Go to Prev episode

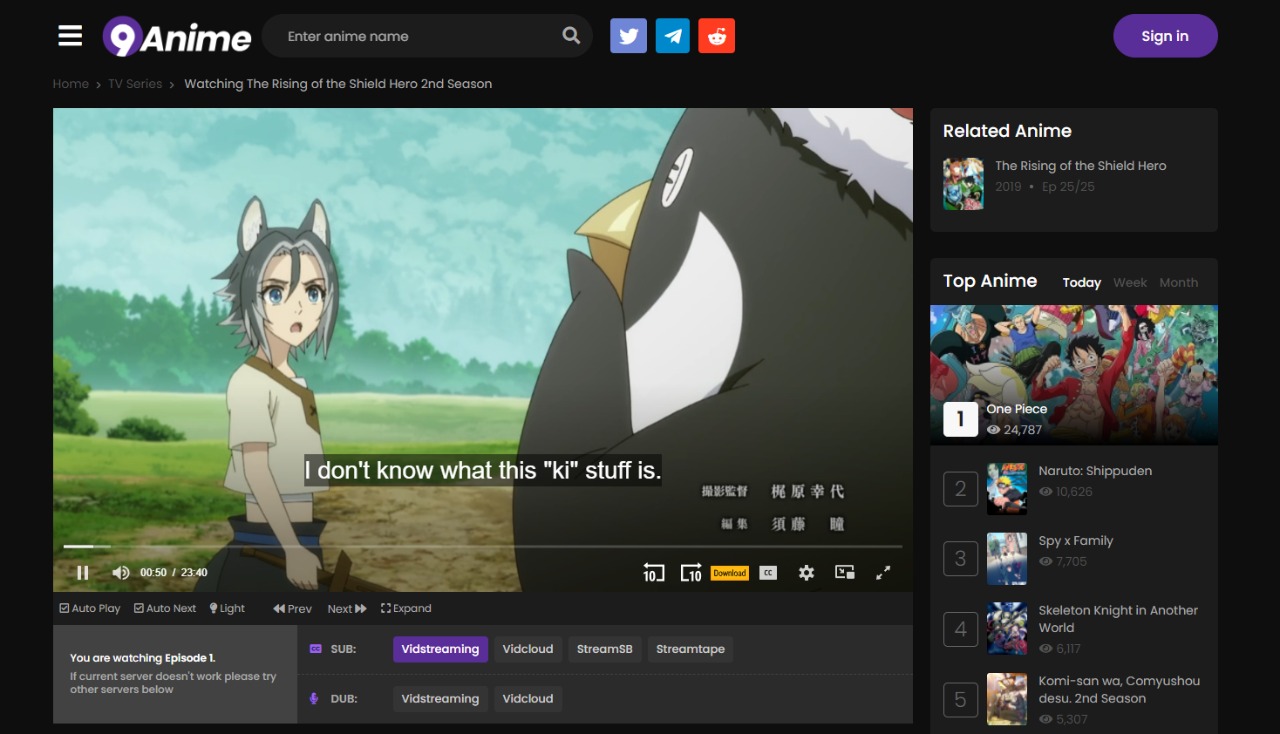(x=292, y=608)
